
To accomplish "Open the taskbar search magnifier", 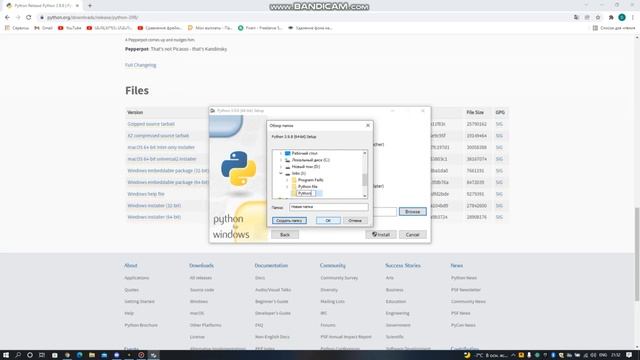I will click(18, 355).
